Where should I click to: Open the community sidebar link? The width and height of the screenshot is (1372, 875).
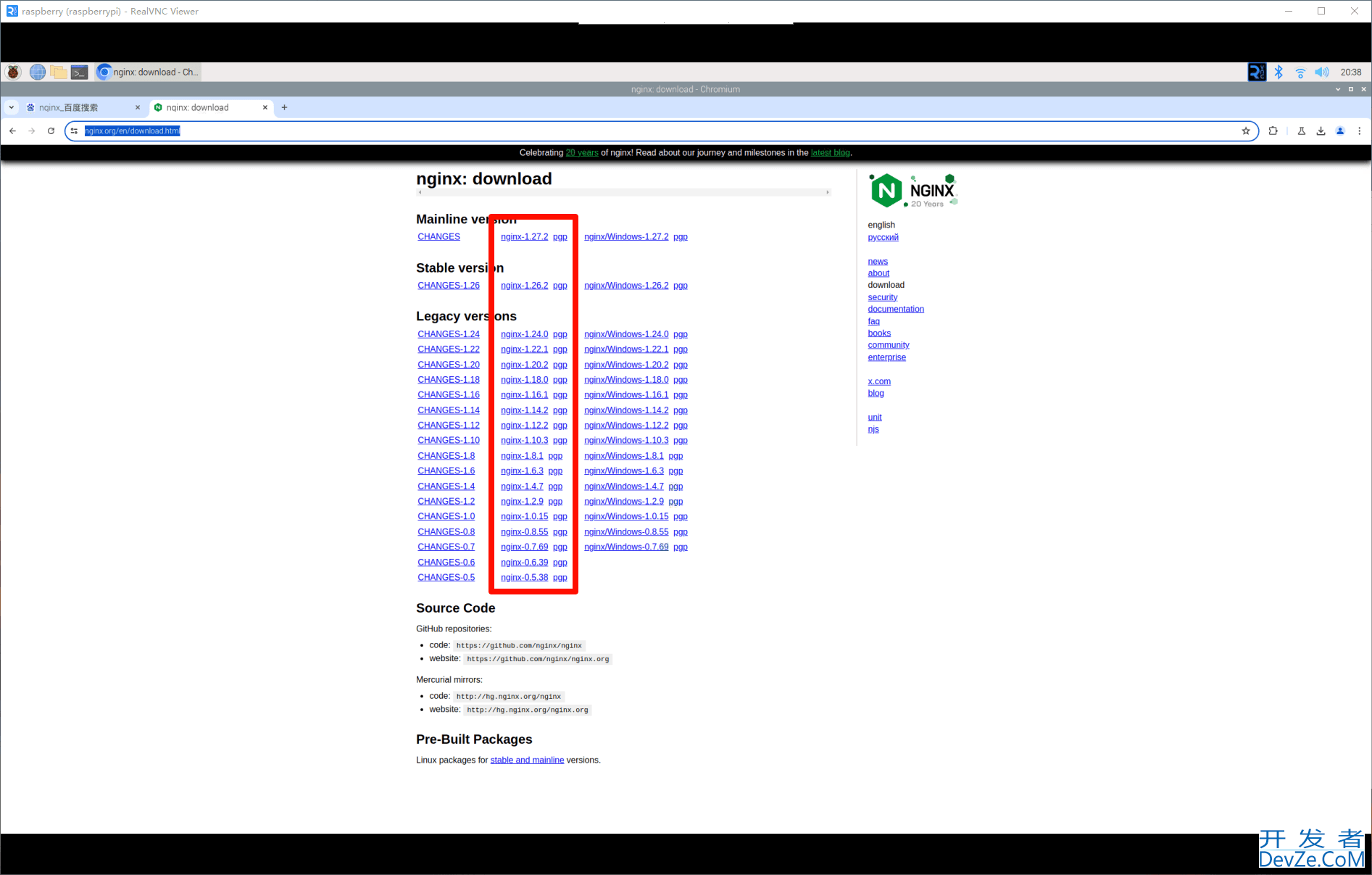[x=889, y=345]
